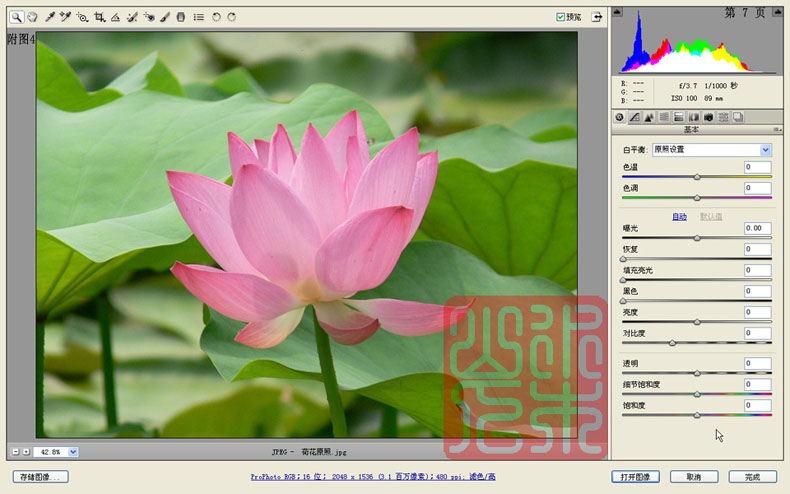
Task: Choose the Crop tool
Action: pyautogui.click(x=100, y=17)
